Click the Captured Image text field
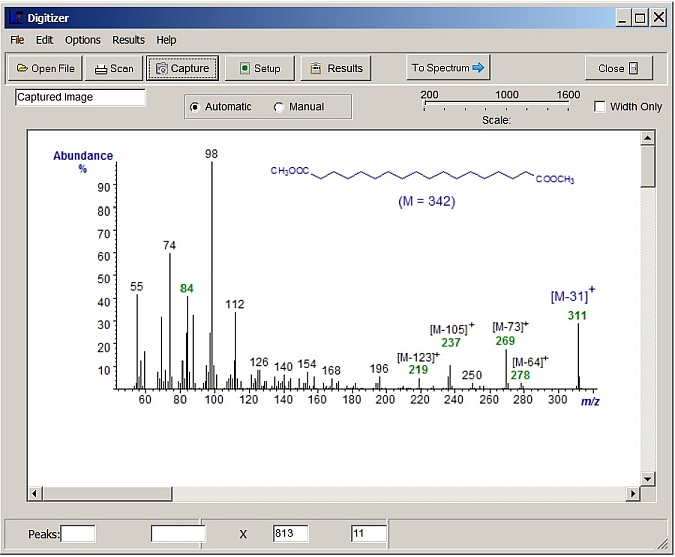The width and height of the screenshot is (675, 557). 80,98
